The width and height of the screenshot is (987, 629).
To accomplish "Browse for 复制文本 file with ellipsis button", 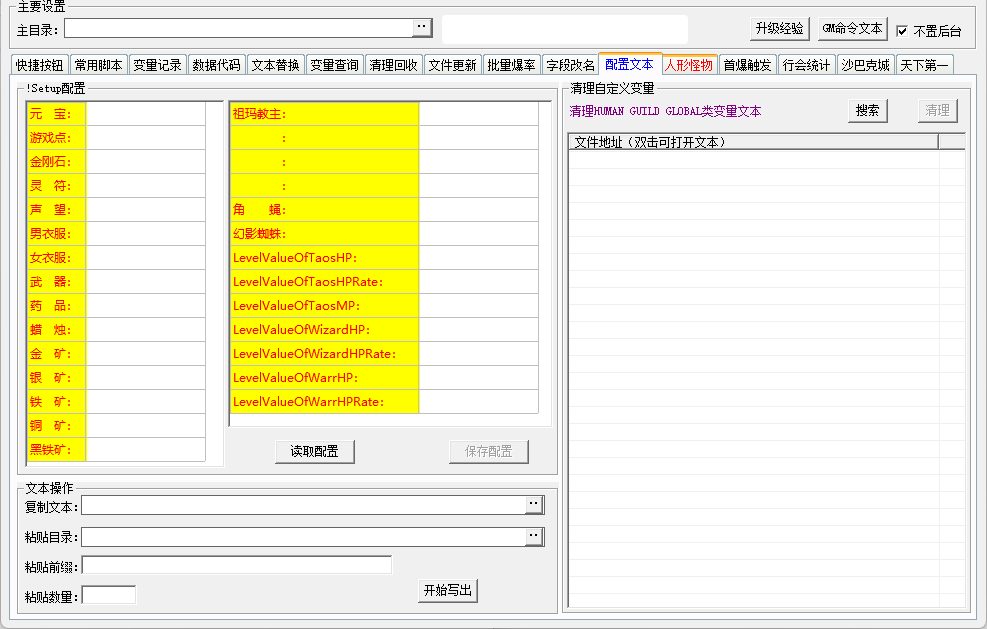I will (534, 504).
